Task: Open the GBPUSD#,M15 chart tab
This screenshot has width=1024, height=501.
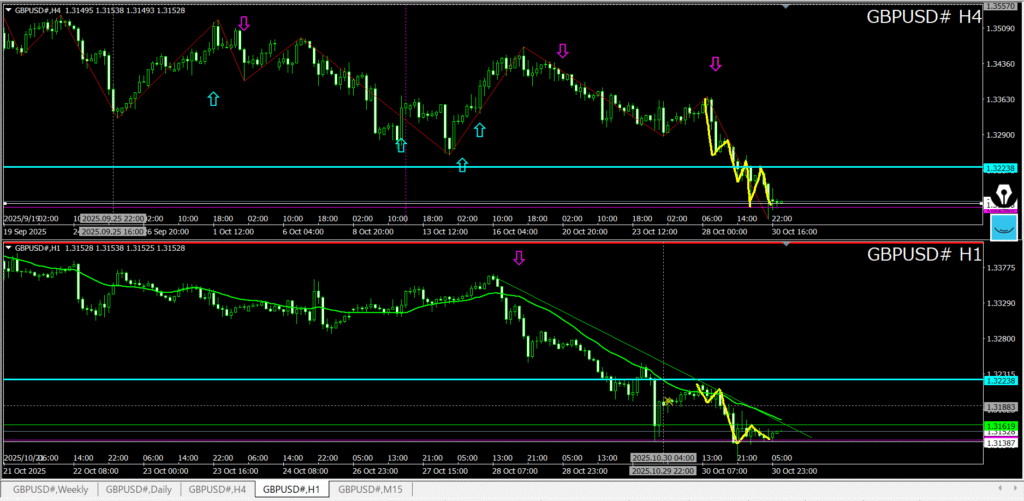Action: (371, 490)
